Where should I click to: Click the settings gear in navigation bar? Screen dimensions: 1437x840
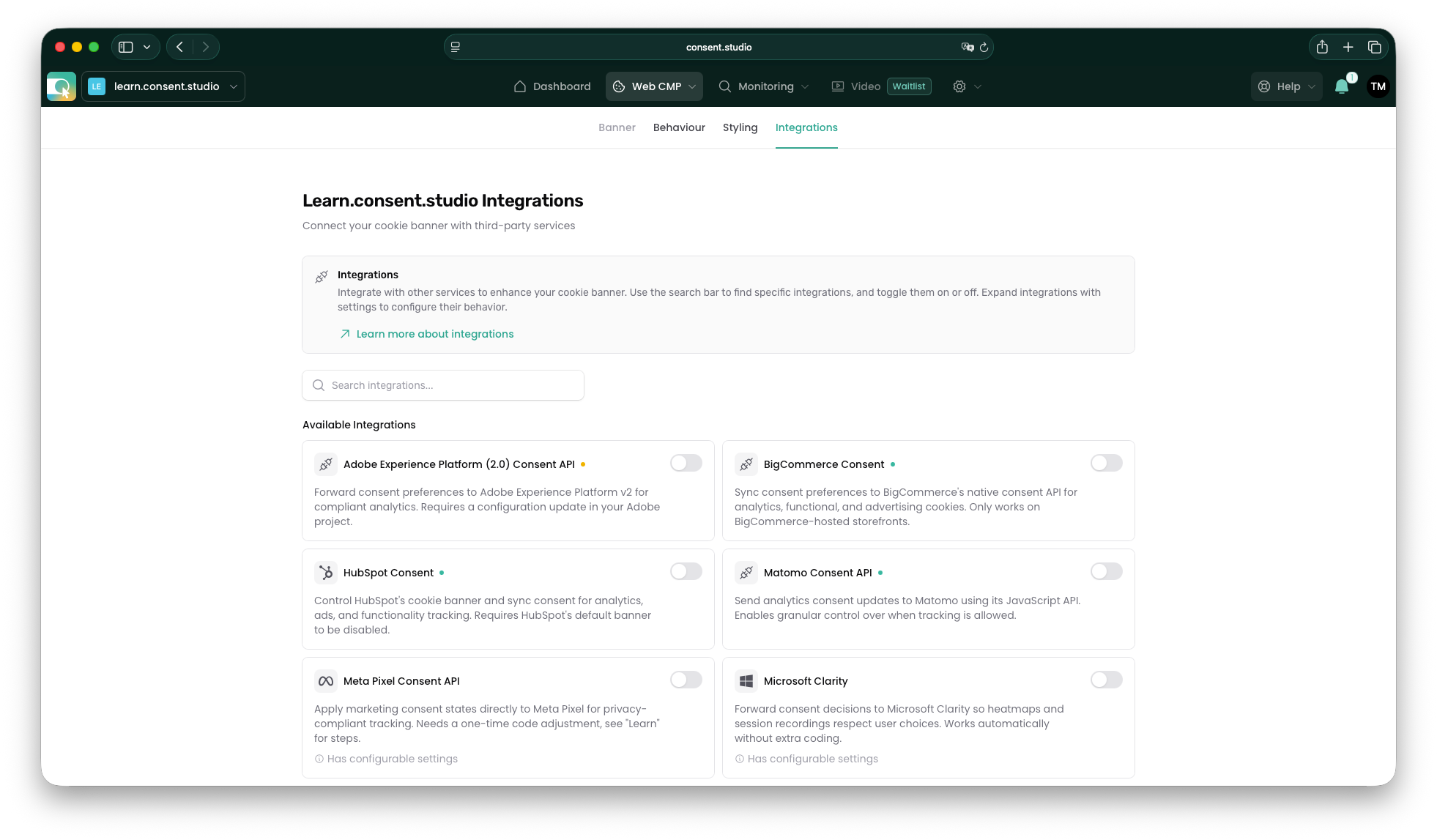[959, 86]
